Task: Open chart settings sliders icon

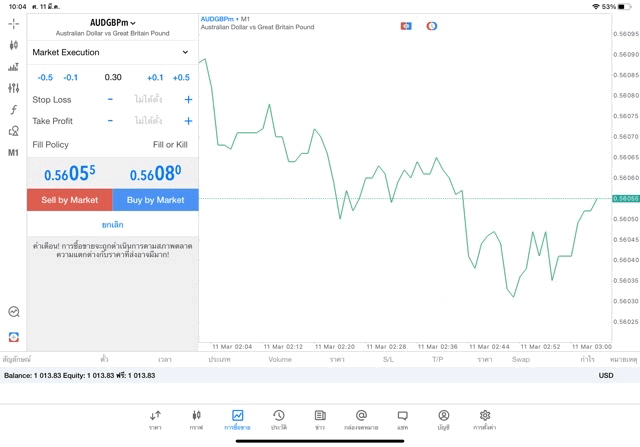Action: (x=13, y=88)
